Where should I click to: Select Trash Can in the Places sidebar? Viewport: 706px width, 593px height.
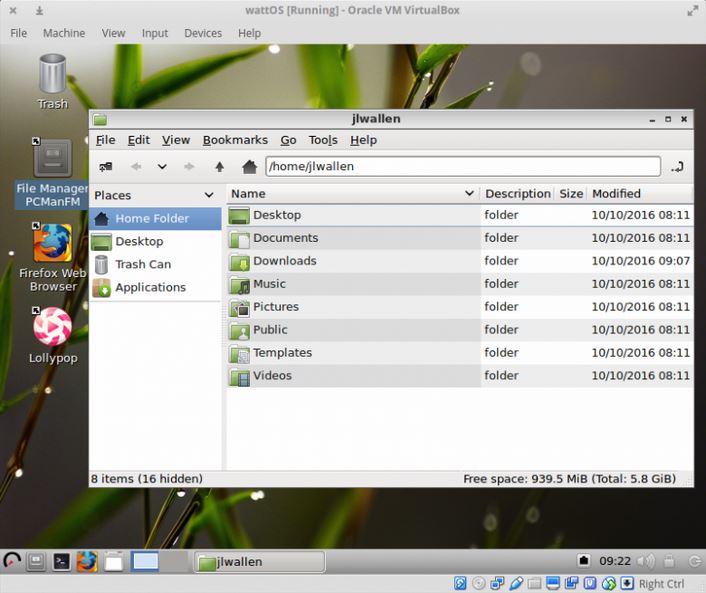tap(142, 264)
